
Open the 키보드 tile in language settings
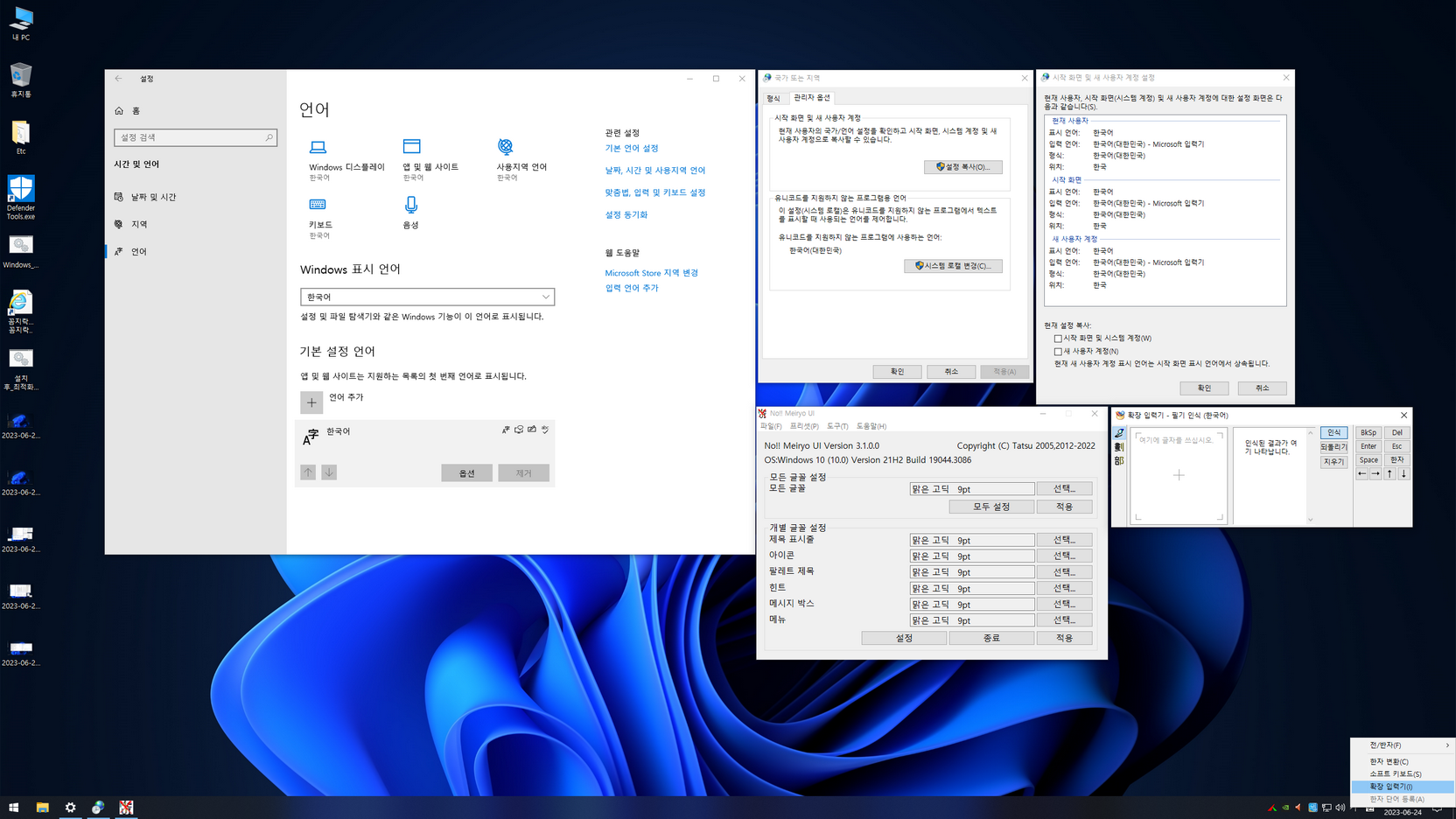coord(320,218)
